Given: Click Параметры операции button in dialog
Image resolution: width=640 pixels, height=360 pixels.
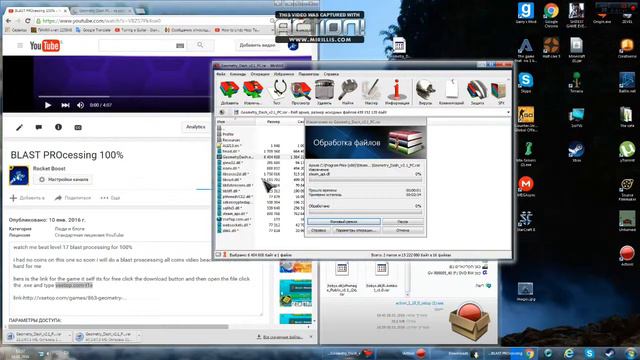Looking at the screenshot, I should (355, 230).
